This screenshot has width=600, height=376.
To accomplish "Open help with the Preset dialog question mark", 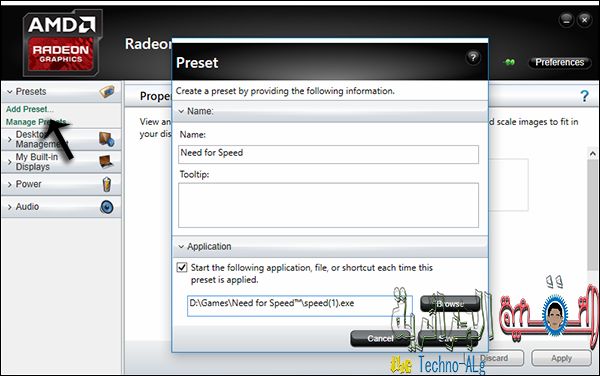I will [473, 58].
